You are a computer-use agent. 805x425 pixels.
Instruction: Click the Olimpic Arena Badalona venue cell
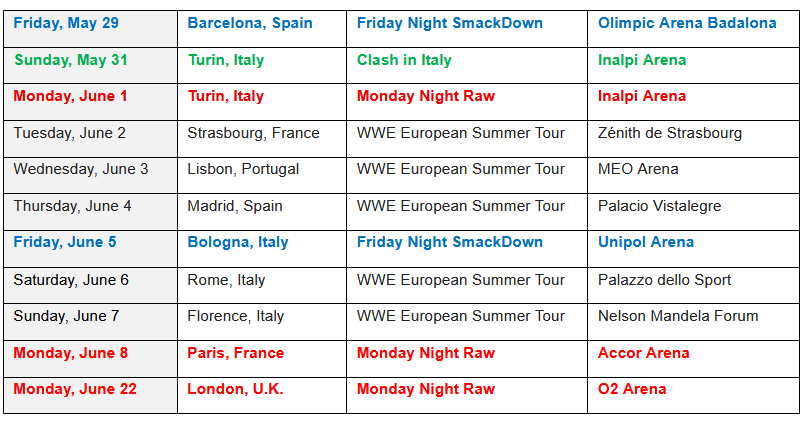coord(687,23)
